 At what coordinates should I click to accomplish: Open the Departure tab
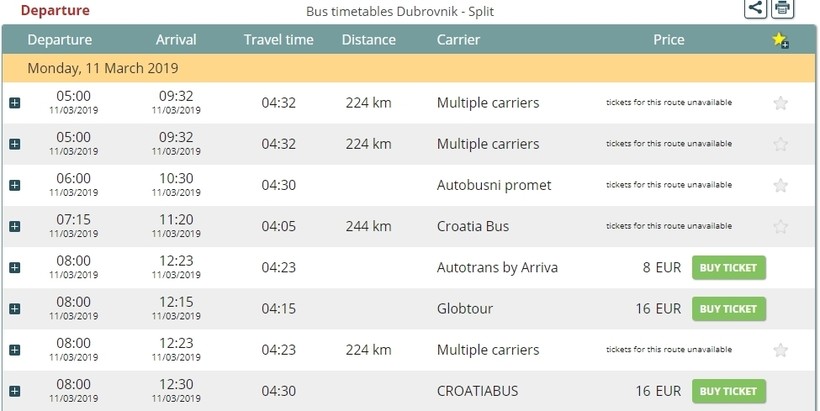pos(55,10)
